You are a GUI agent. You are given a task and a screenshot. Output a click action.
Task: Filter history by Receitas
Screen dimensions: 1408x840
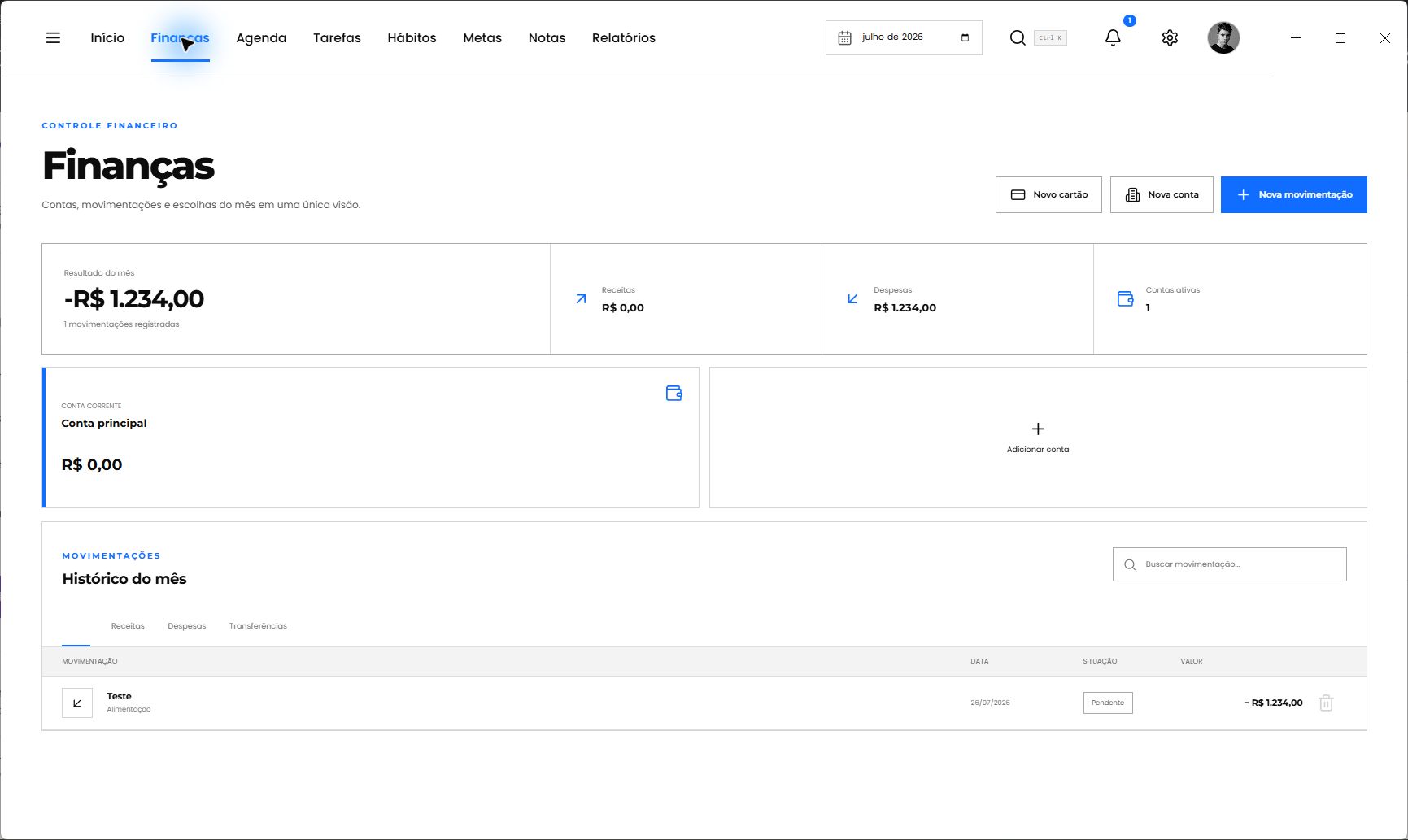[128, 626]
